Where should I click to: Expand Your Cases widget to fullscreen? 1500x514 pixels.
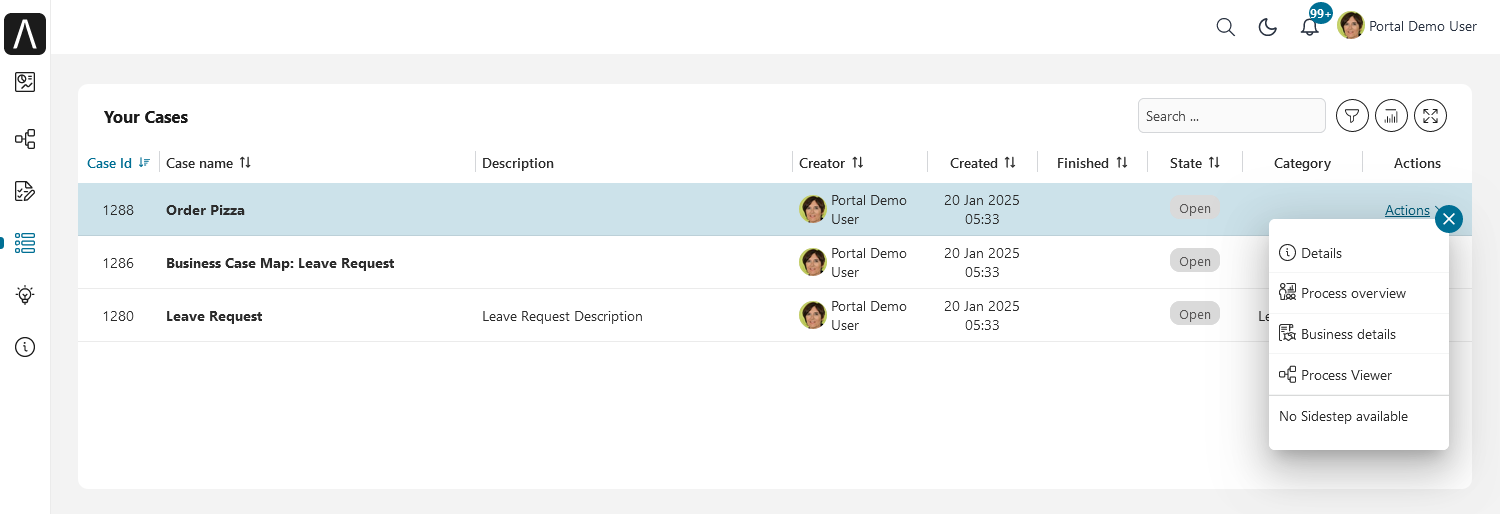click(x=1431, y=116)
